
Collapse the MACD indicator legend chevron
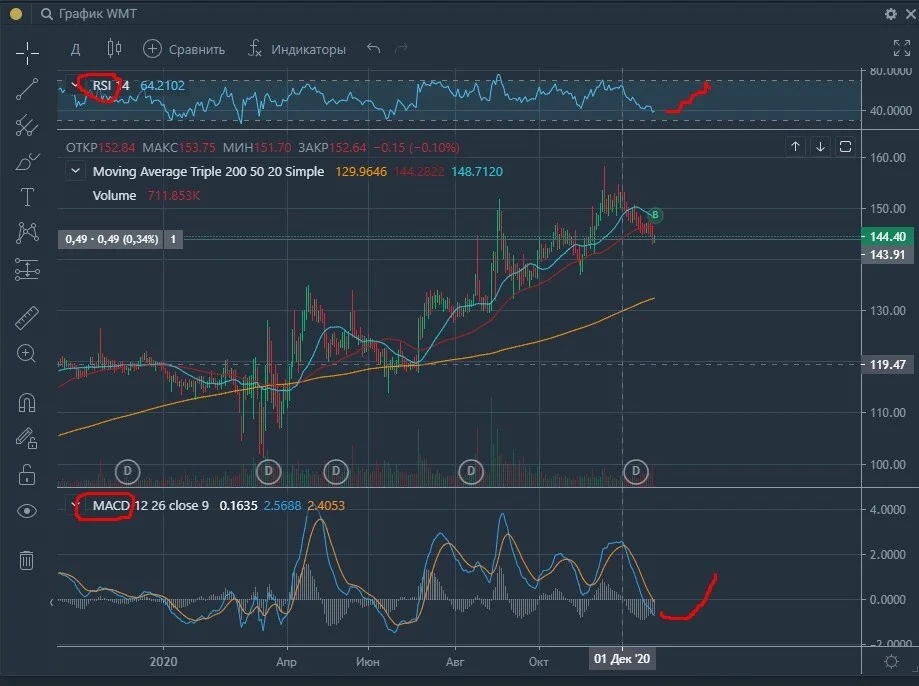tap(74, 505)
